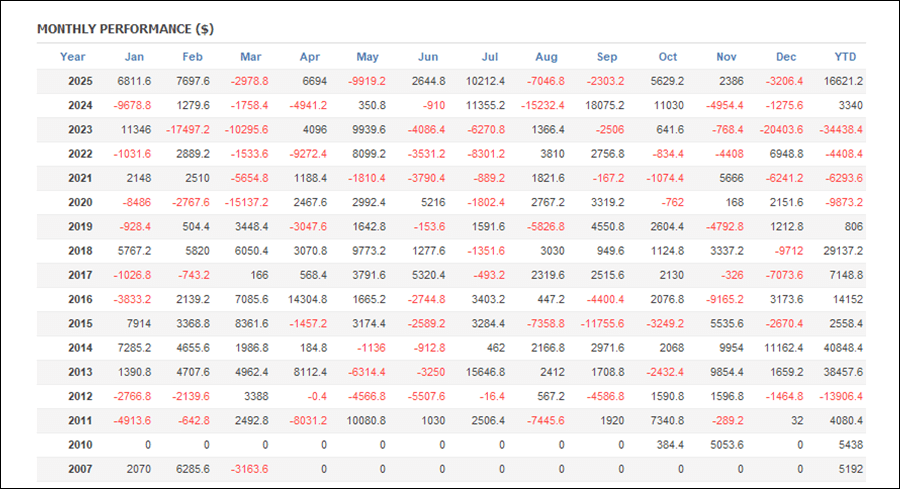Click the 2016 Apr value 14304.8
900x489 pixels.
click(306, 299)
